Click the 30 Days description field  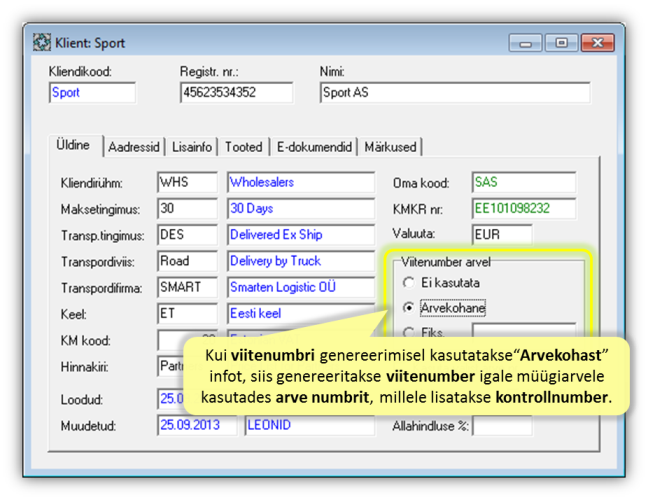pyautogui.click(x=301, y=208)
